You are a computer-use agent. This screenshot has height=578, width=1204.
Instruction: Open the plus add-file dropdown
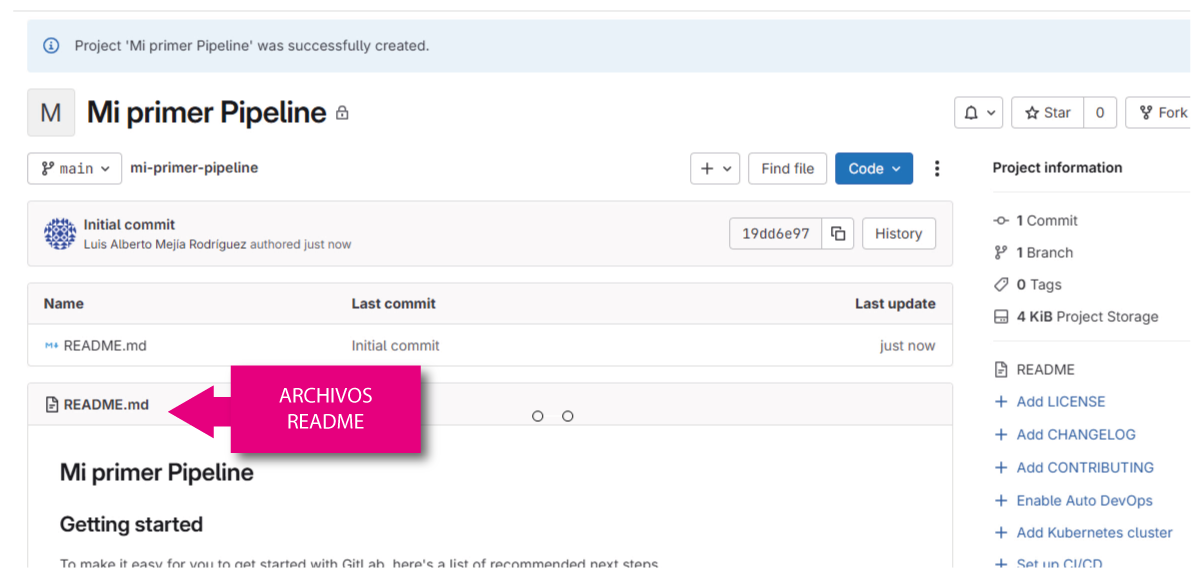714,169
